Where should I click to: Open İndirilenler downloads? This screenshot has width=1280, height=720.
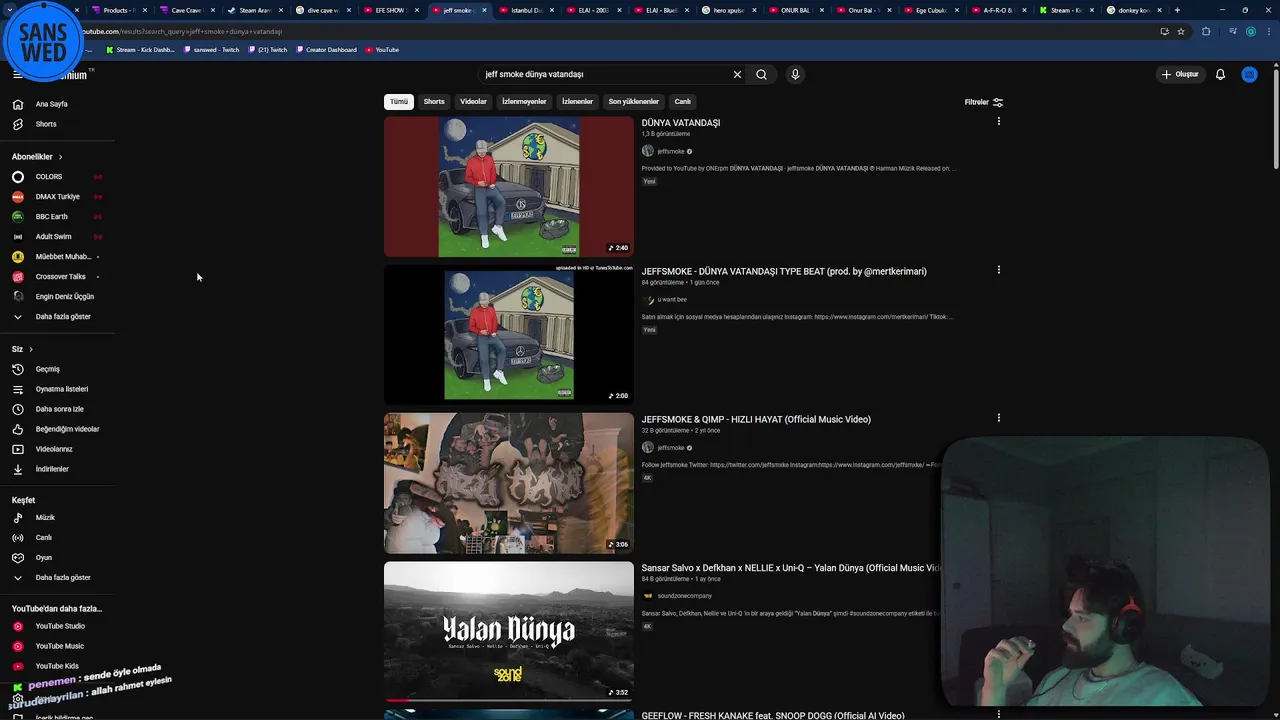tap(52, 469)
